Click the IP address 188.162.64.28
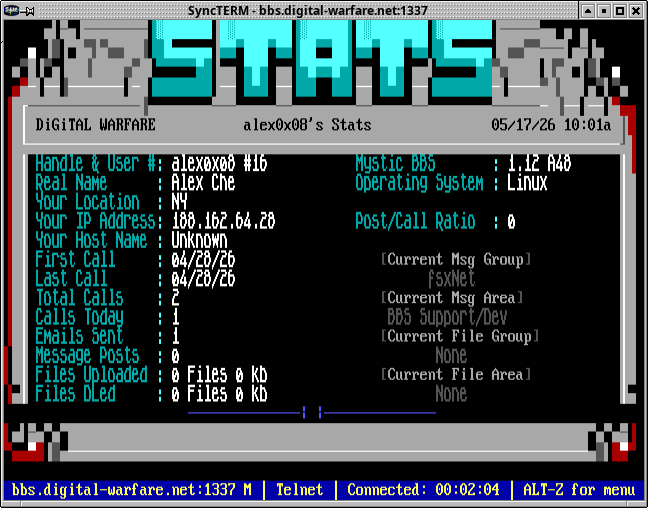Screen dimensions: 648x508 pyautogui.click(x=223, y=221)
